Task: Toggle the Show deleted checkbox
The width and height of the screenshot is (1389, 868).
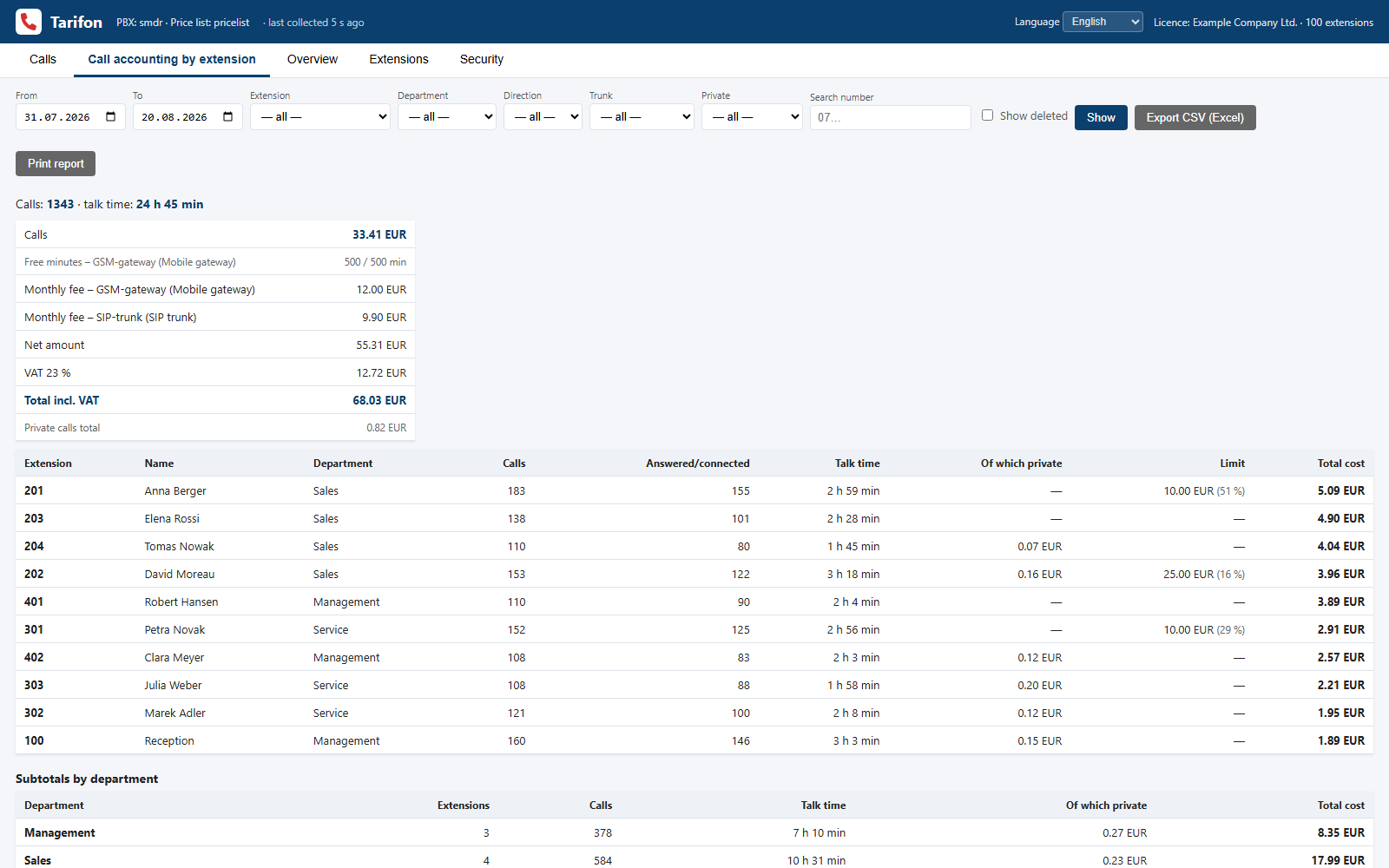Action: click(987, 115)
